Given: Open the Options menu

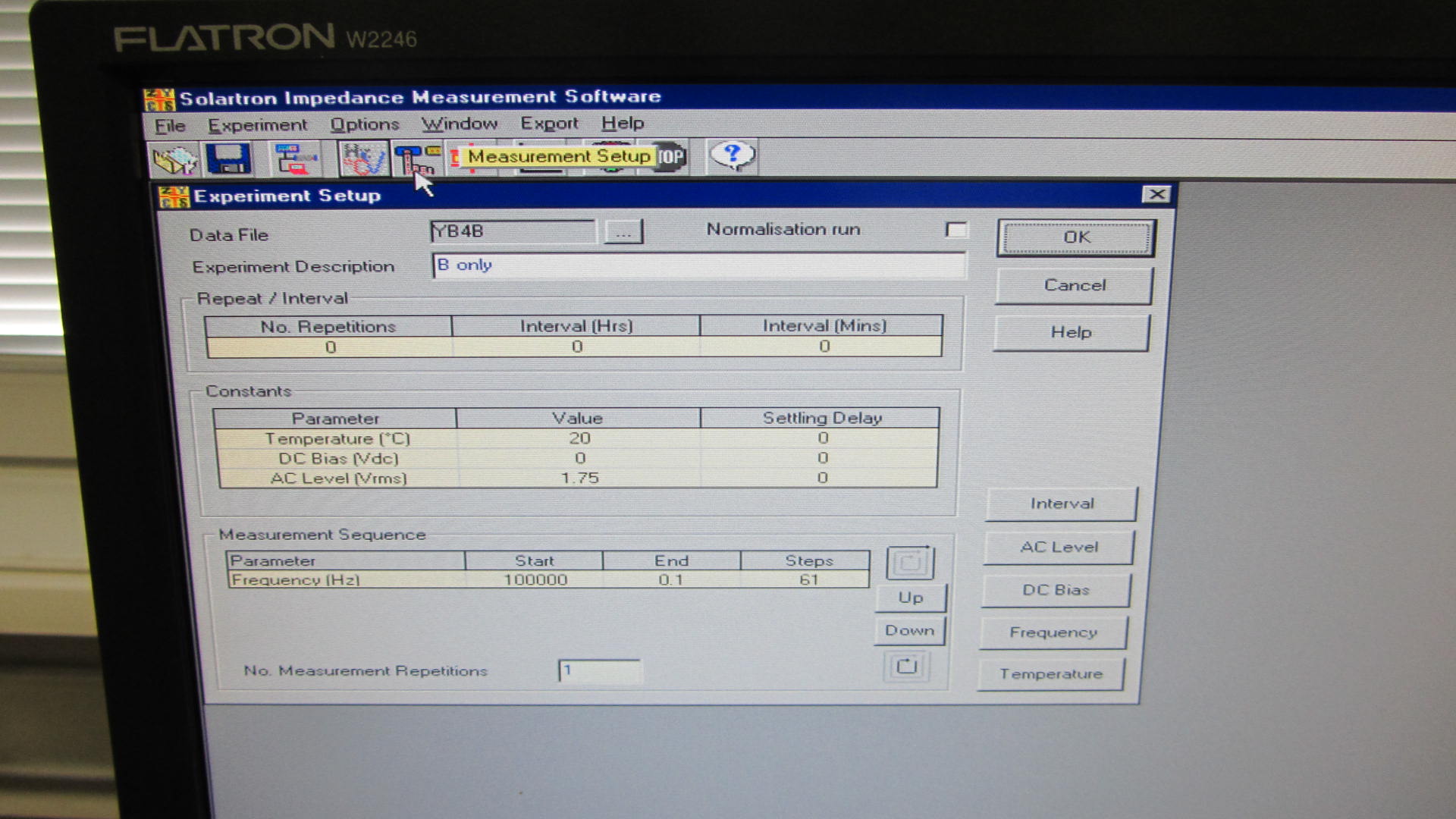Looking at the screenshot, I should [366, 124].
